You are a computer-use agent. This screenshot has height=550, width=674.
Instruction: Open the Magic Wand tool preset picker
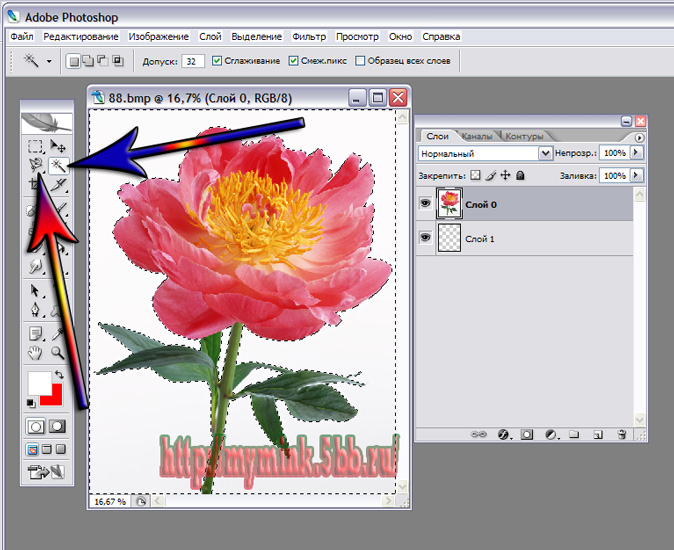pyautogui.click(x=49, y=61)
